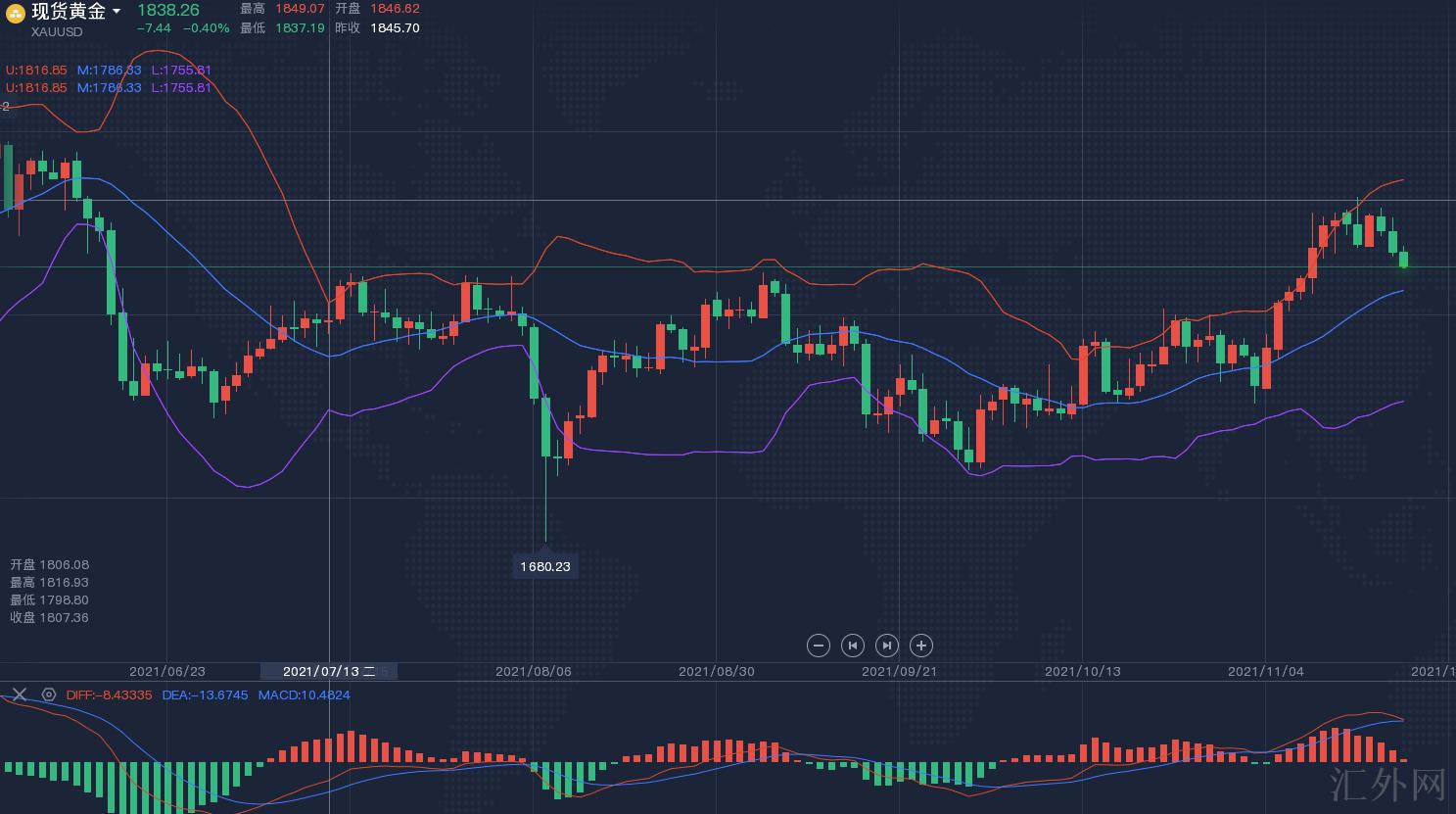Click the 现货黄金 instrument name

69,12
